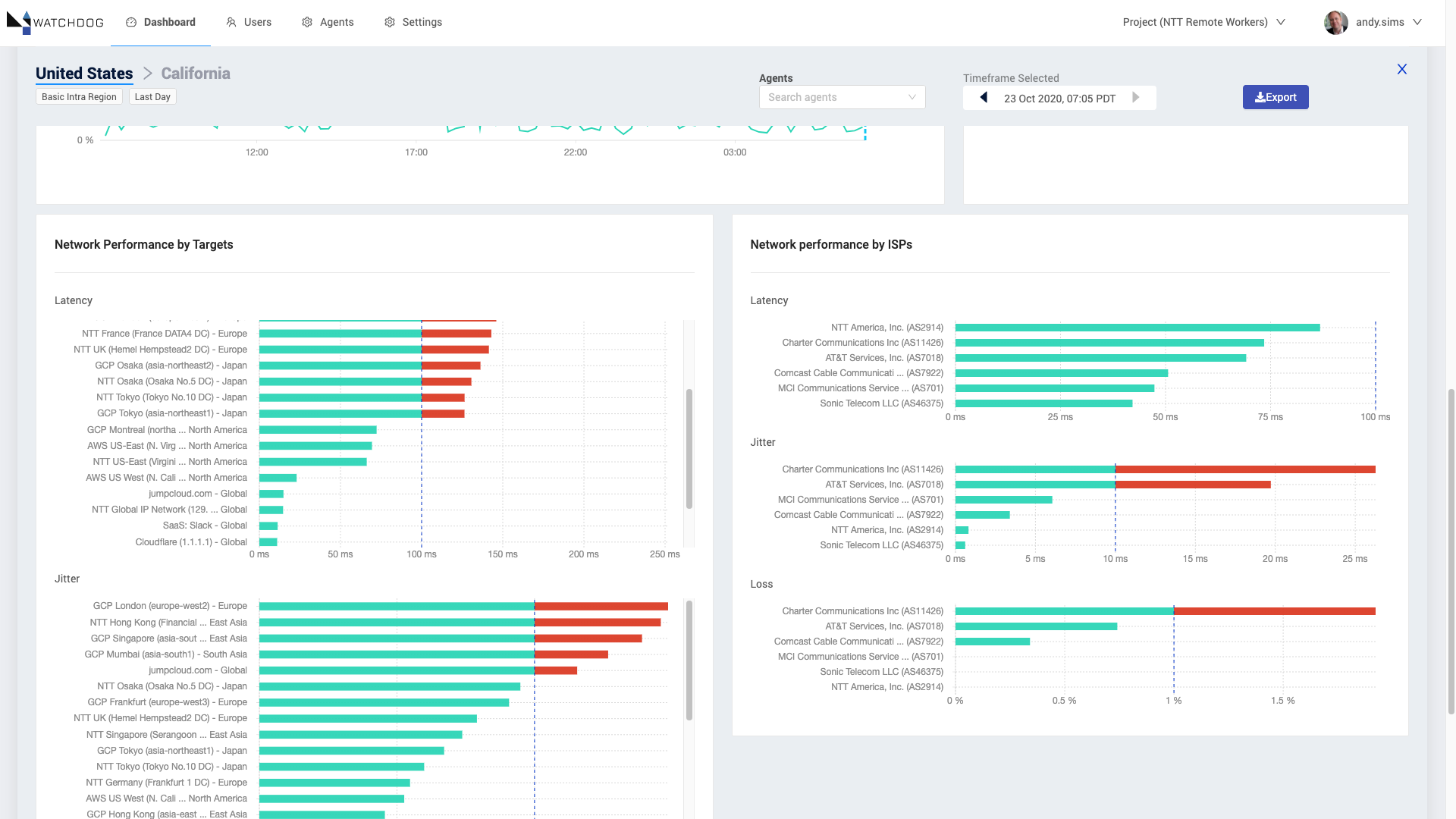
Task: Click Cloudflare (1.1.1.1) - Global label
Action: (191, 542)
